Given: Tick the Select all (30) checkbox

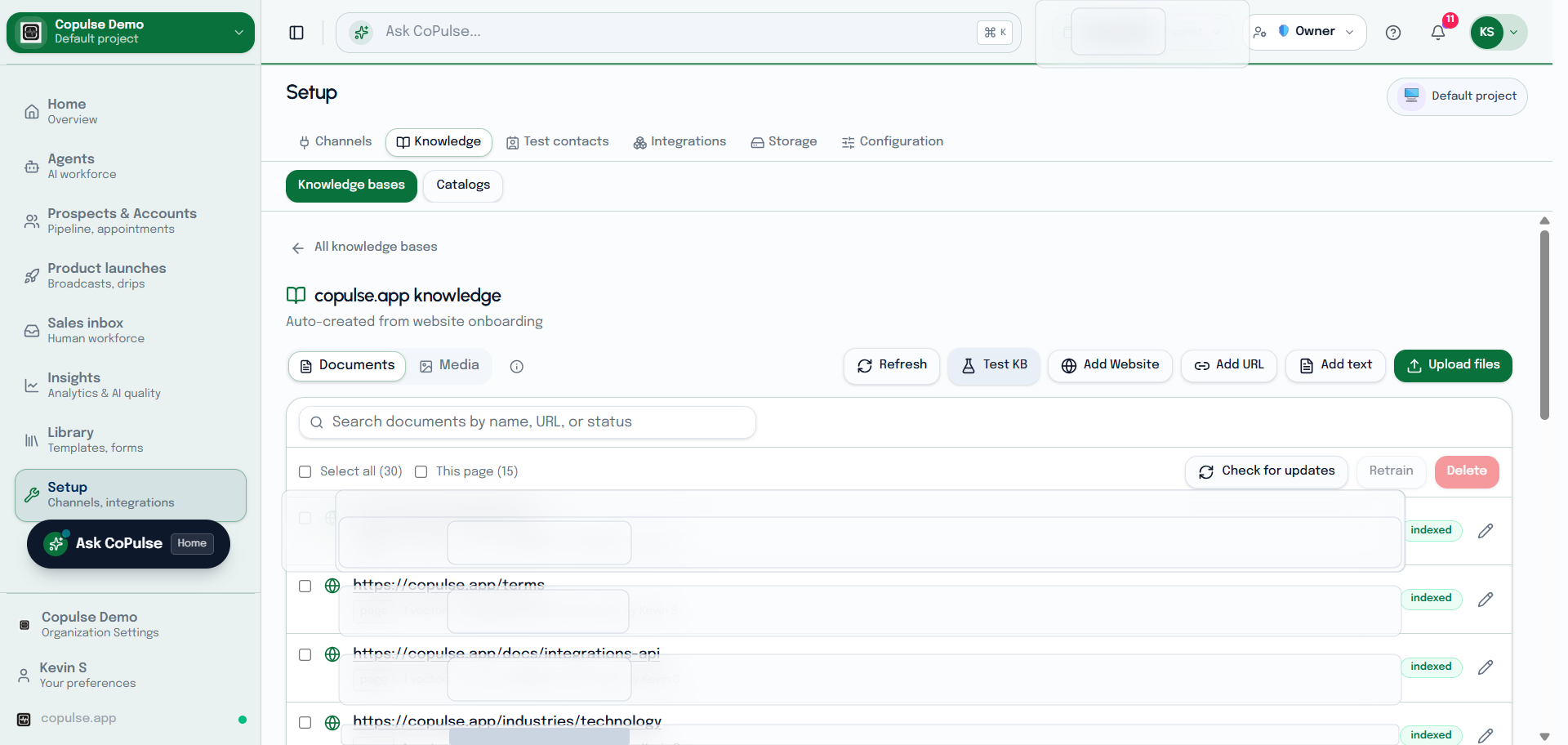Looking at the screenshot, I should (x=305, y=472).
